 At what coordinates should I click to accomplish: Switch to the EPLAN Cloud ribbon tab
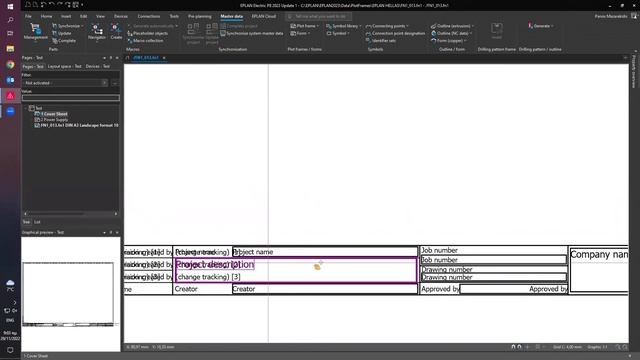(264, 16)
